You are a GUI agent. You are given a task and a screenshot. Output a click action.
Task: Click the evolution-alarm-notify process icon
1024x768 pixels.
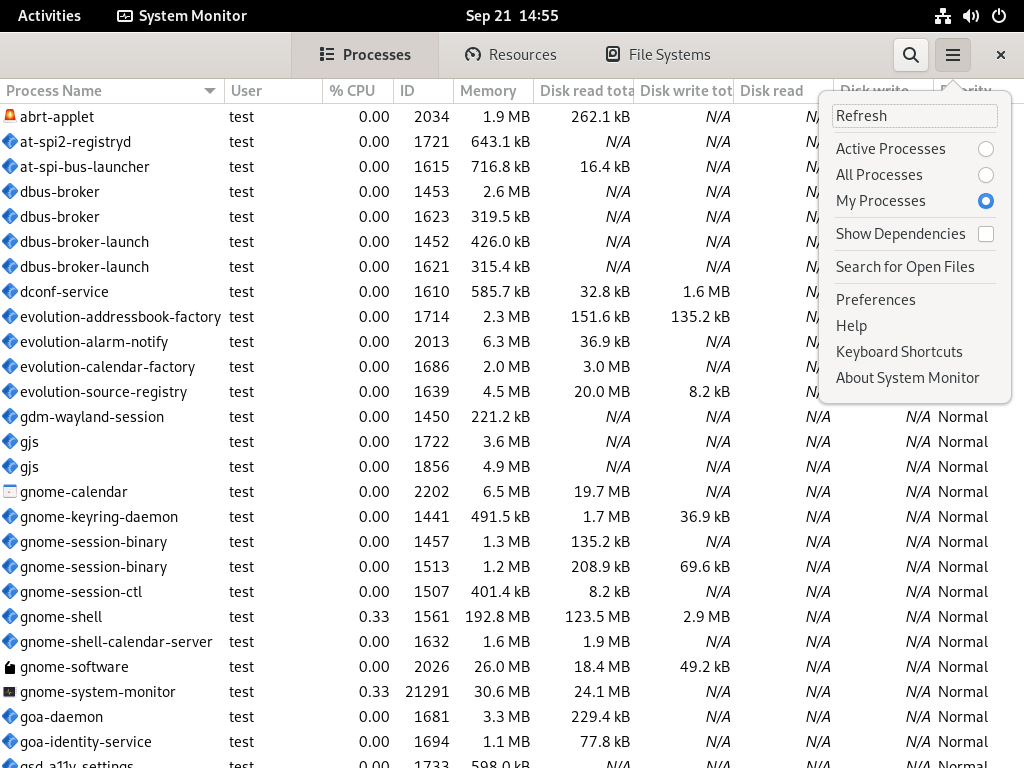(10, 342)
